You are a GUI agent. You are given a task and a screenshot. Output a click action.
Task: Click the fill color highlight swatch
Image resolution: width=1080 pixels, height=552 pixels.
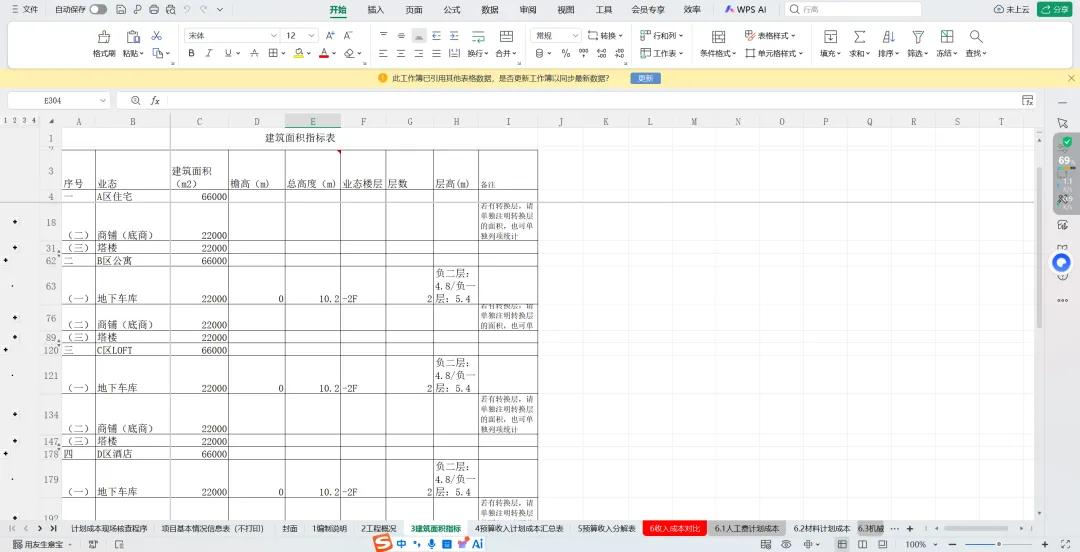pos(298,53)
